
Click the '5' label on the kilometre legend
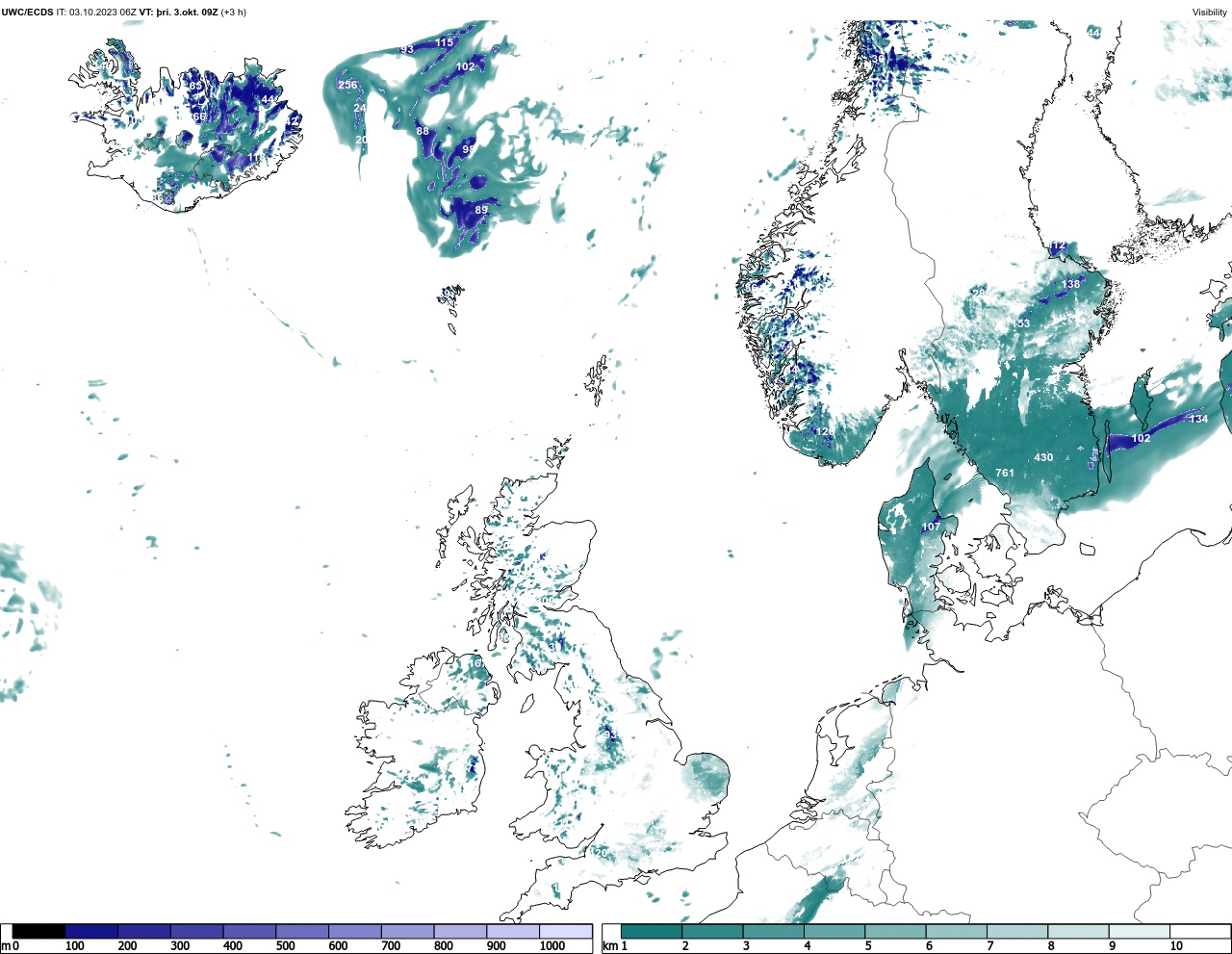click(x=868, y=945)
